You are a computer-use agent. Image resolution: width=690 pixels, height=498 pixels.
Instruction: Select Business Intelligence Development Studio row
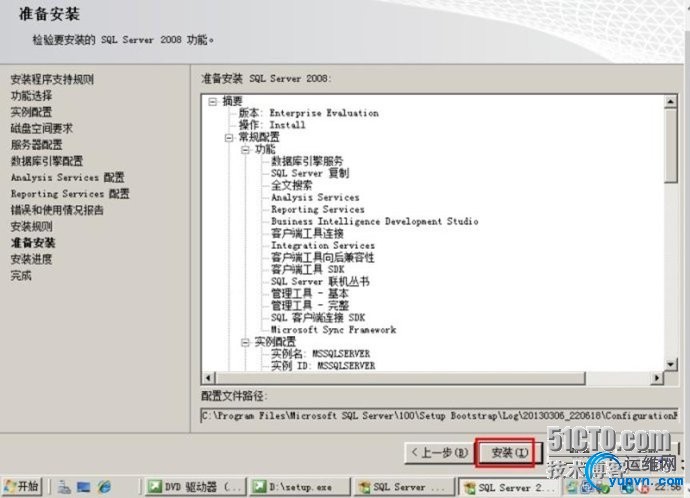coord(375,221)
